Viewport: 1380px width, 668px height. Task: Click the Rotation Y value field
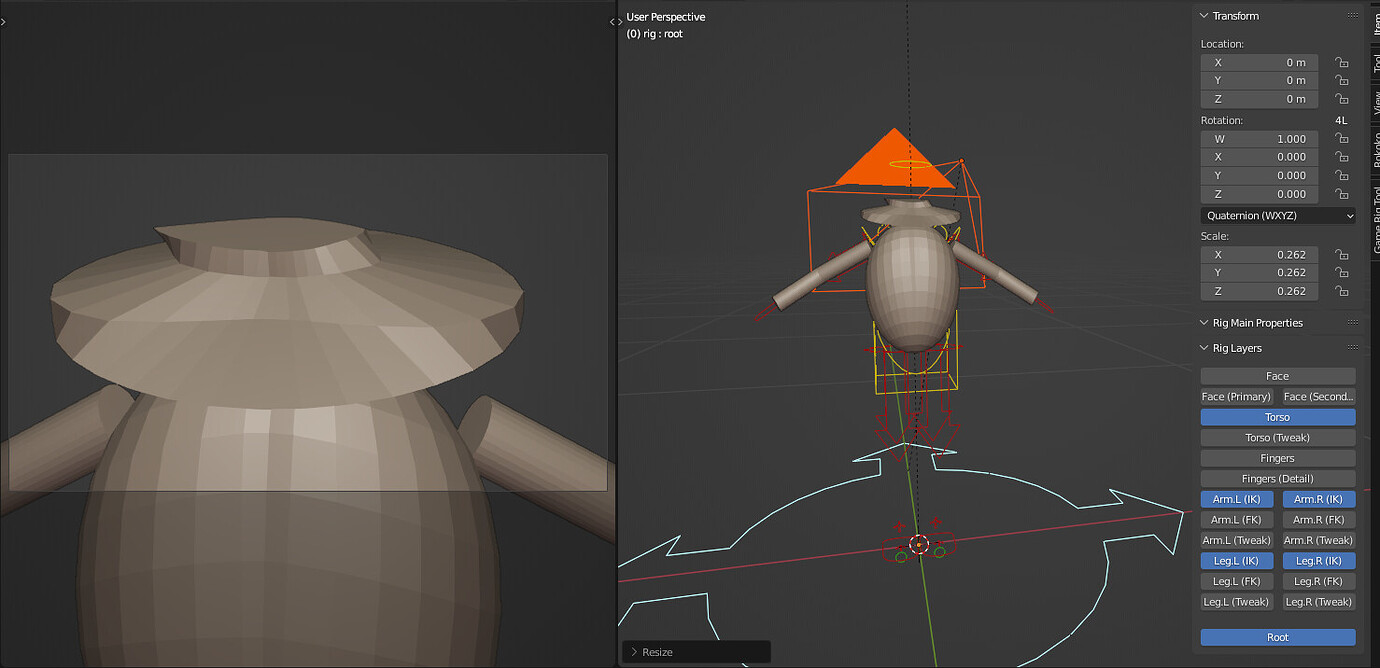pyautogui.click(x=1260, y=175)
